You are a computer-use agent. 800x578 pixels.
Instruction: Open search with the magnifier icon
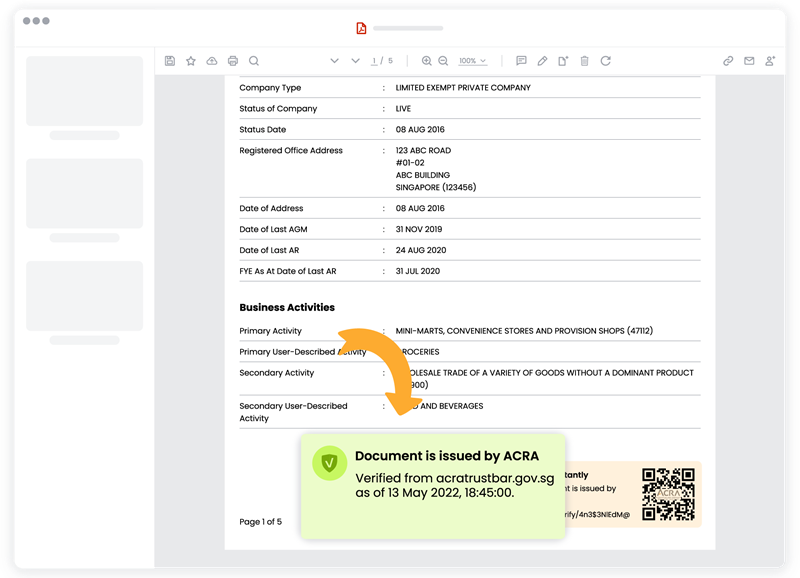[x=254, y=61]
